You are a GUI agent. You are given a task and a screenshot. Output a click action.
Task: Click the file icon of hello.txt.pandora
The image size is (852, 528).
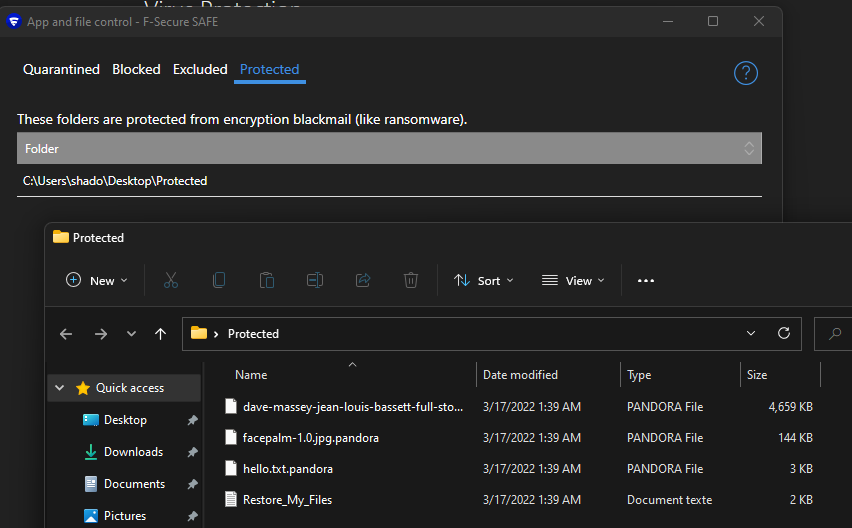point(231,468)
